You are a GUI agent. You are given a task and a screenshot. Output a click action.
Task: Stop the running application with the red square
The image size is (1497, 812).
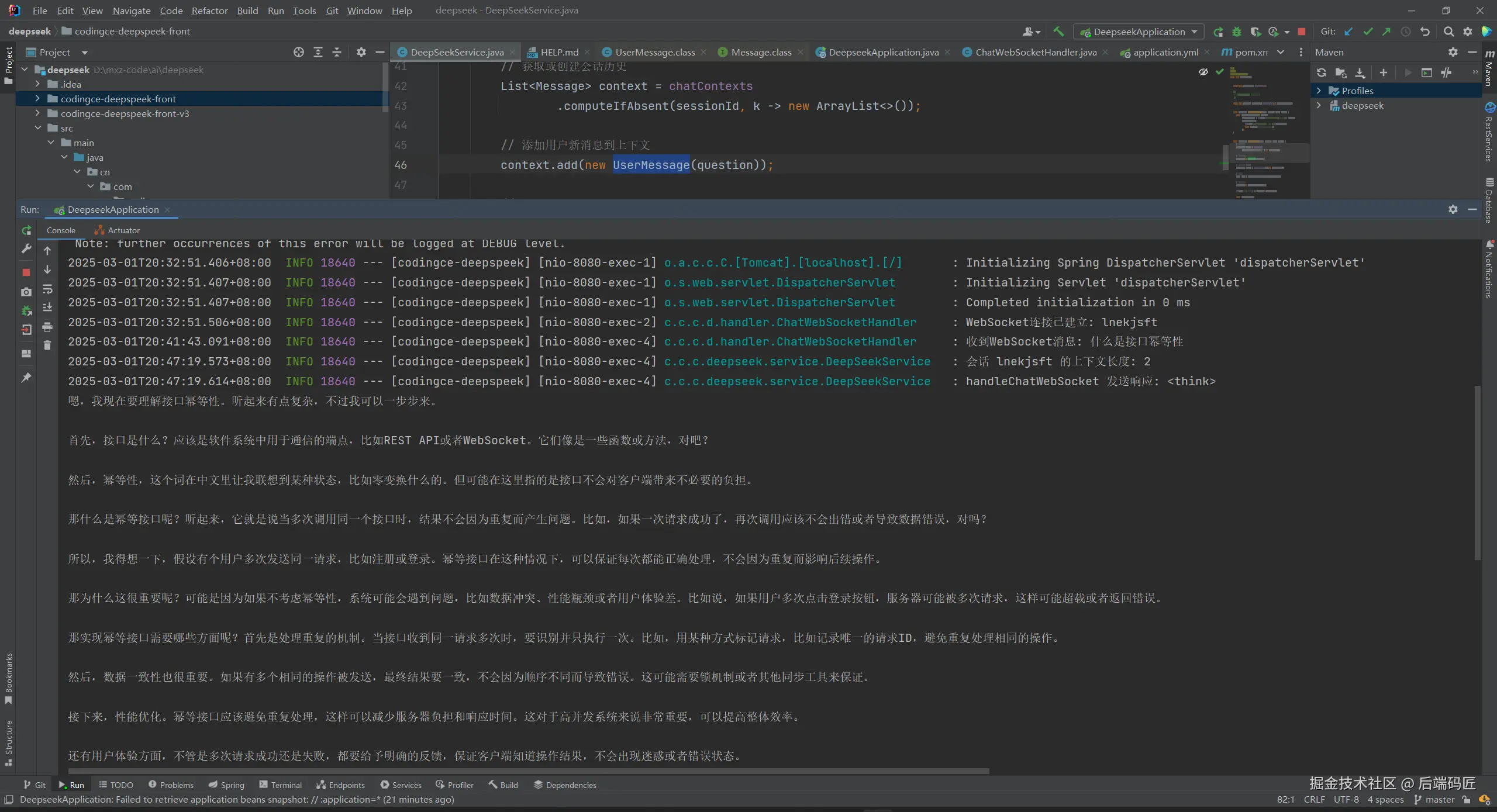tap(26, 272)
